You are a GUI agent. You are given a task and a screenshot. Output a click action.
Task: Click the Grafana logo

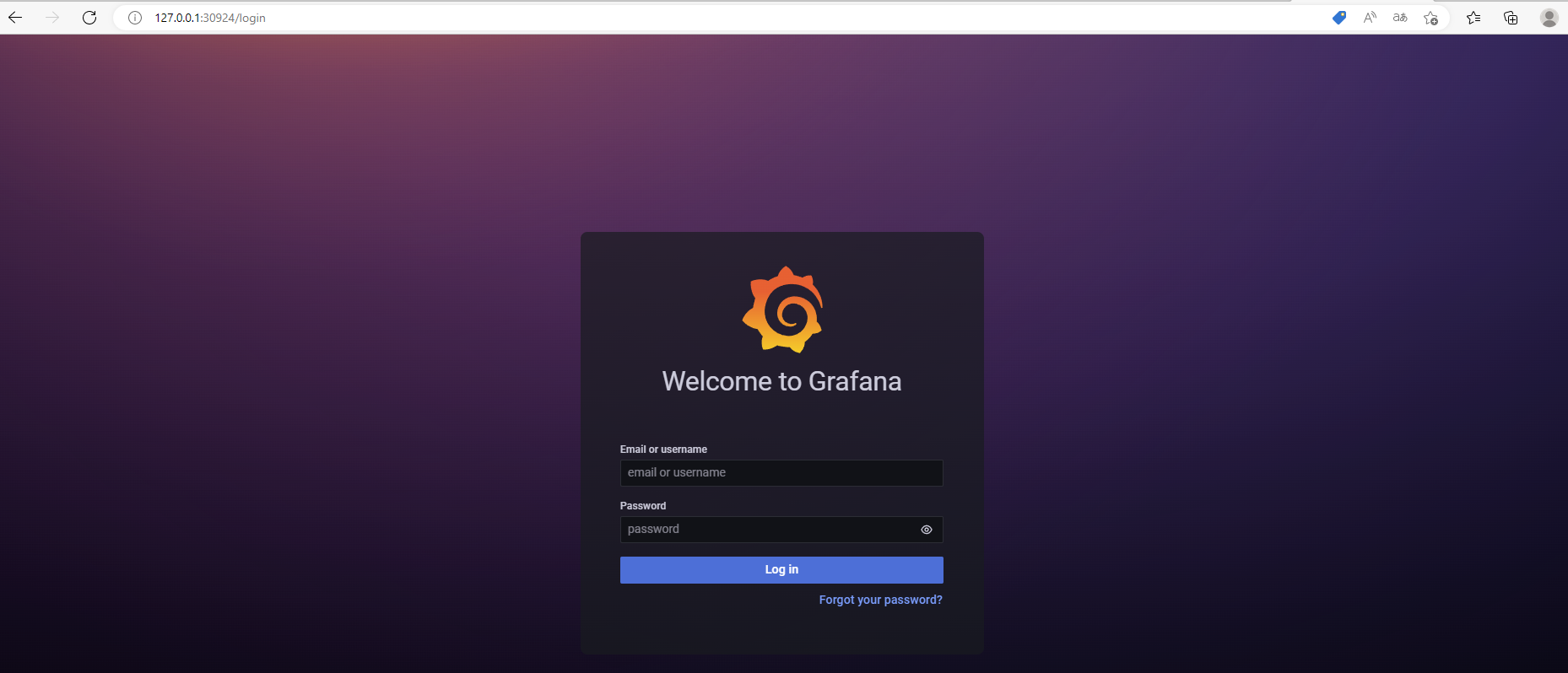pyautogui.click(x=782, y=310)
